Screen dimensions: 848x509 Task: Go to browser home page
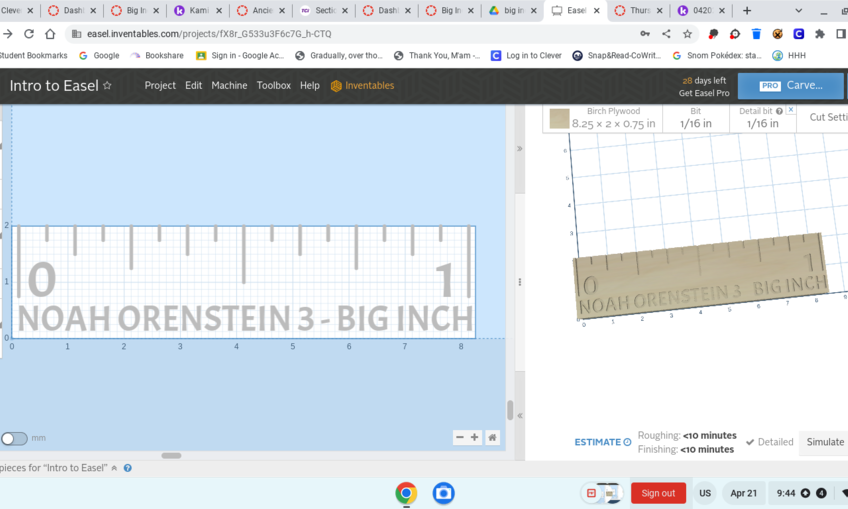50,34
